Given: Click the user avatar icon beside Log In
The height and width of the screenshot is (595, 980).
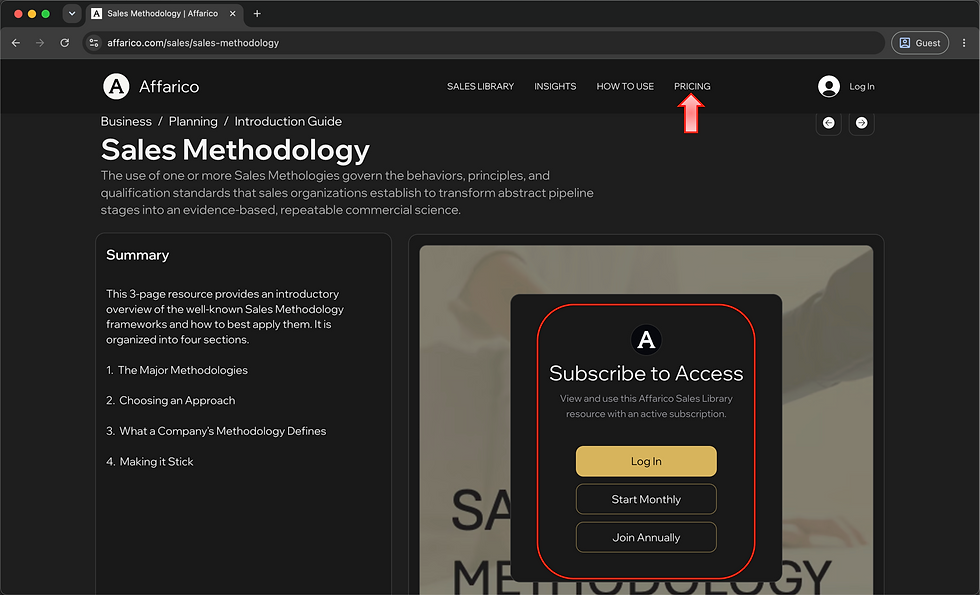Looking at the screenshot, I should click(829, 86).
